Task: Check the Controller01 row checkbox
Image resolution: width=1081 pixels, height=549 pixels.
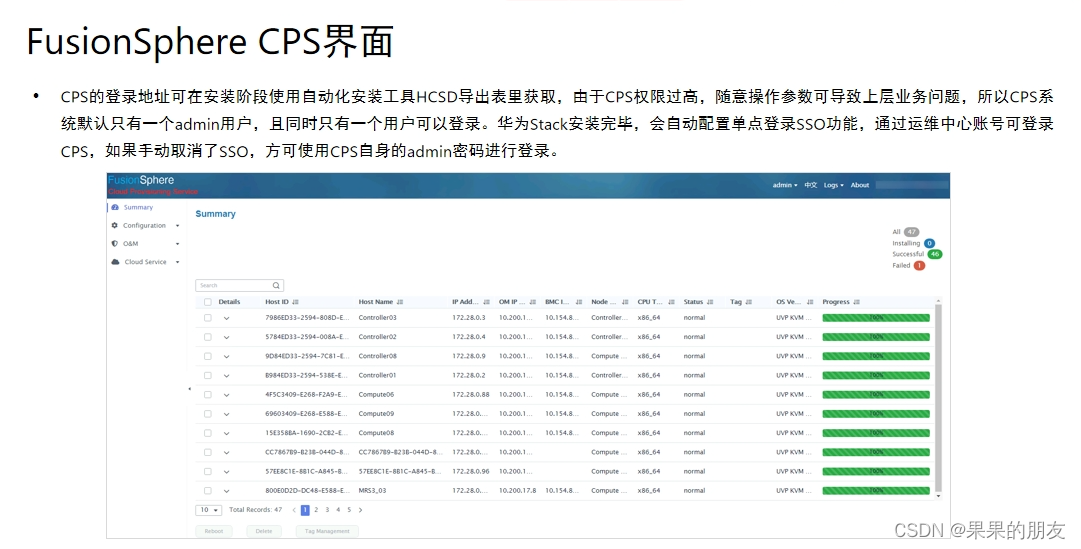Action: [208, 376]
